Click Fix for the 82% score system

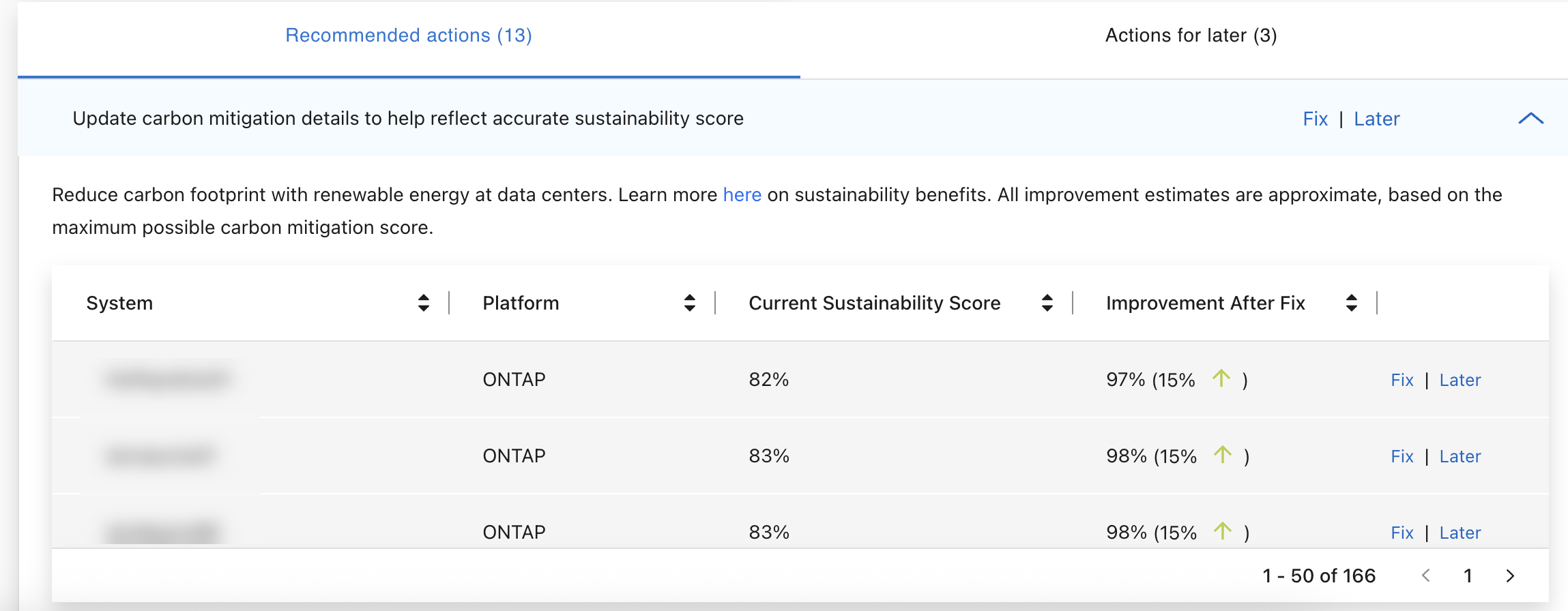pos(1402,381)
